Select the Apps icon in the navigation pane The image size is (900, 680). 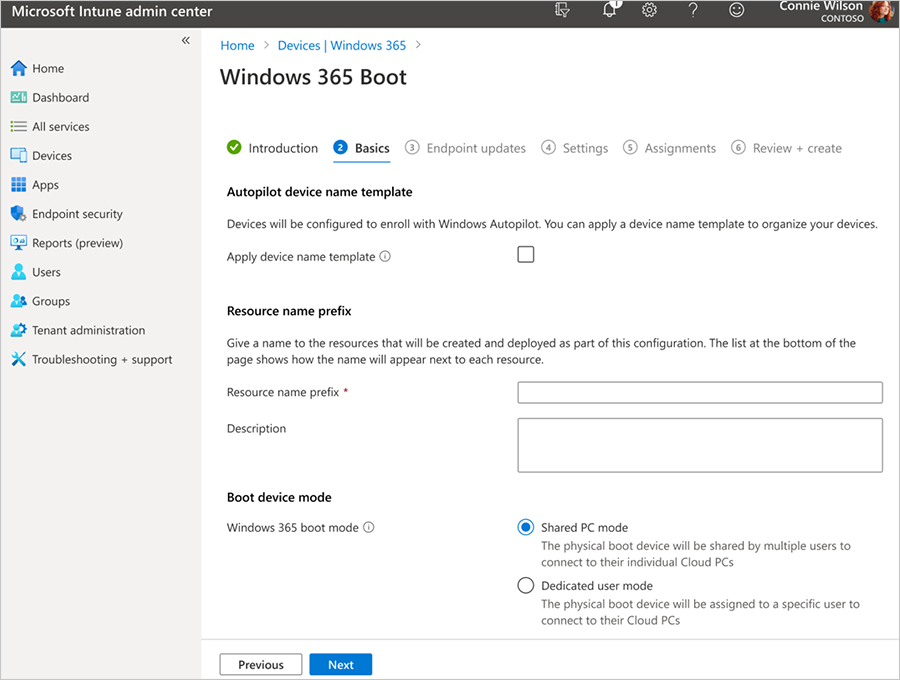tap(48, 184)
